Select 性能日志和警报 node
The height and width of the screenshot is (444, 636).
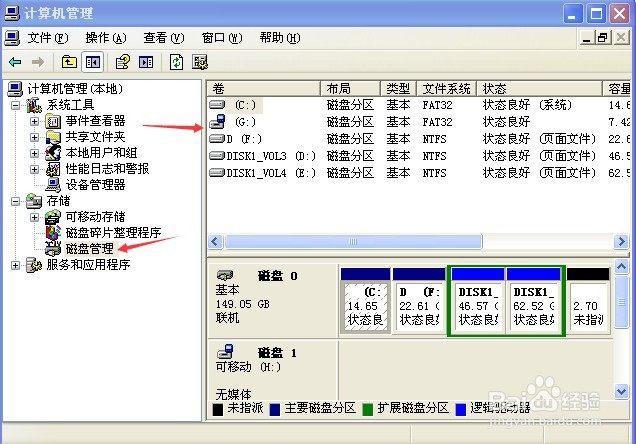[x=107, y=168]
